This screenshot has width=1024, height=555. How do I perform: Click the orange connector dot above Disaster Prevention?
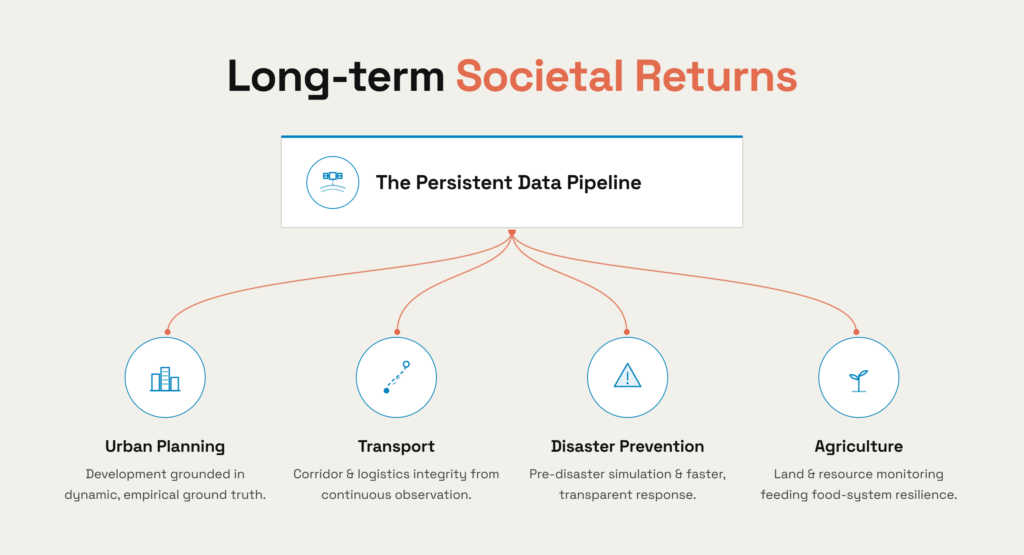pyautogui.click(x=627, y=332)
